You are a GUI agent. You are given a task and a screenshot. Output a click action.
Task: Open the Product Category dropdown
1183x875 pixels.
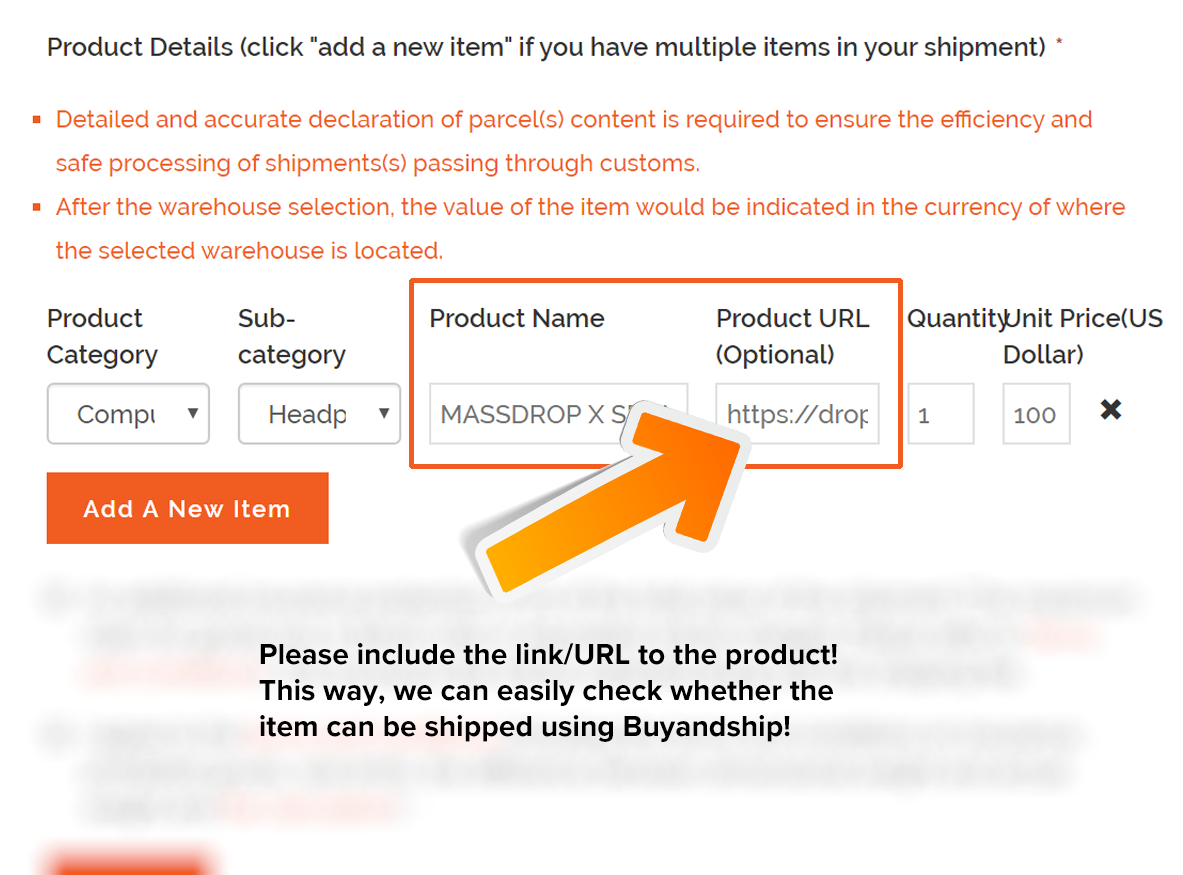coord(128,413)
